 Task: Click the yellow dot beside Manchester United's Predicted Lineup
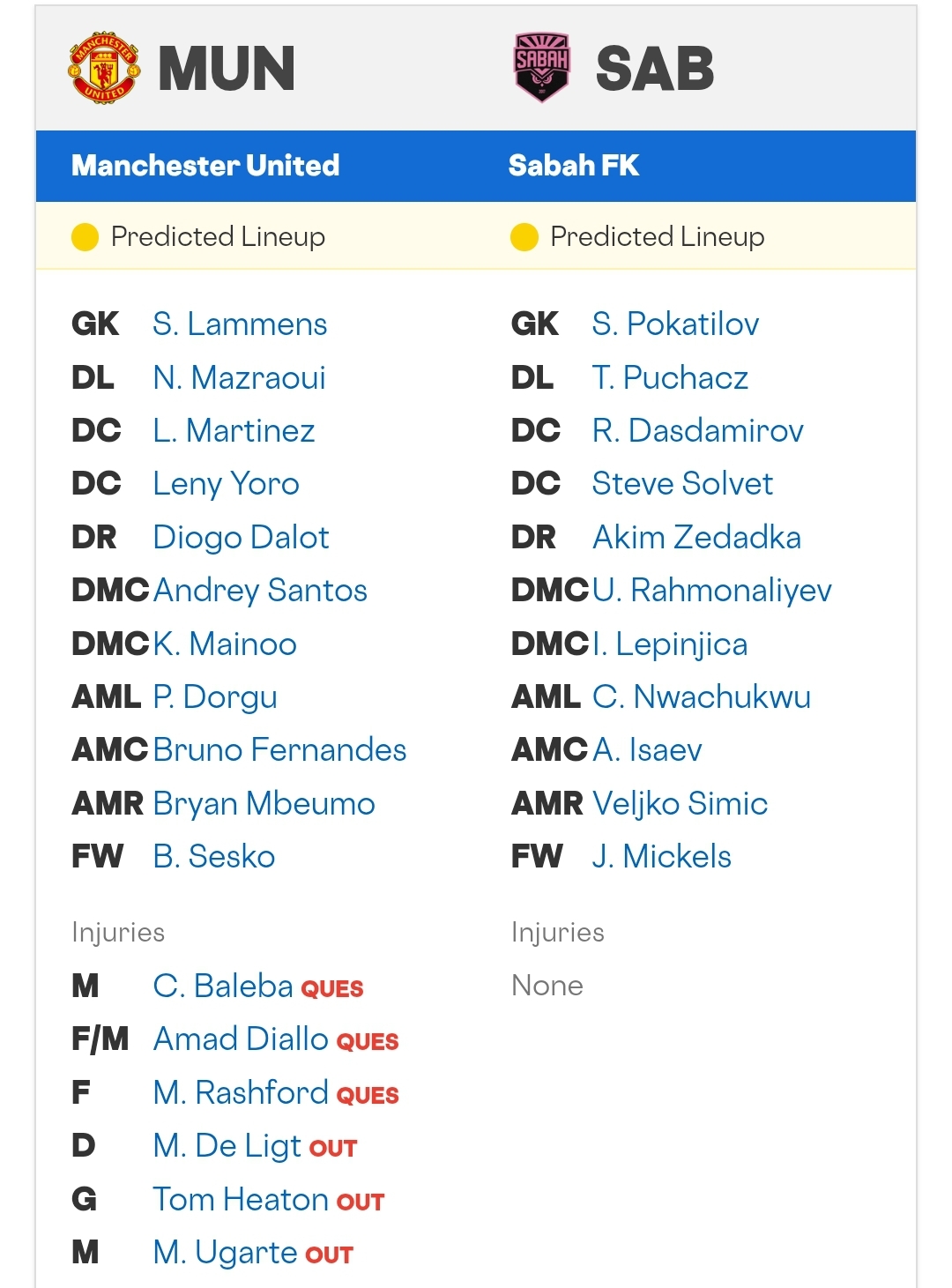(85, 237)
